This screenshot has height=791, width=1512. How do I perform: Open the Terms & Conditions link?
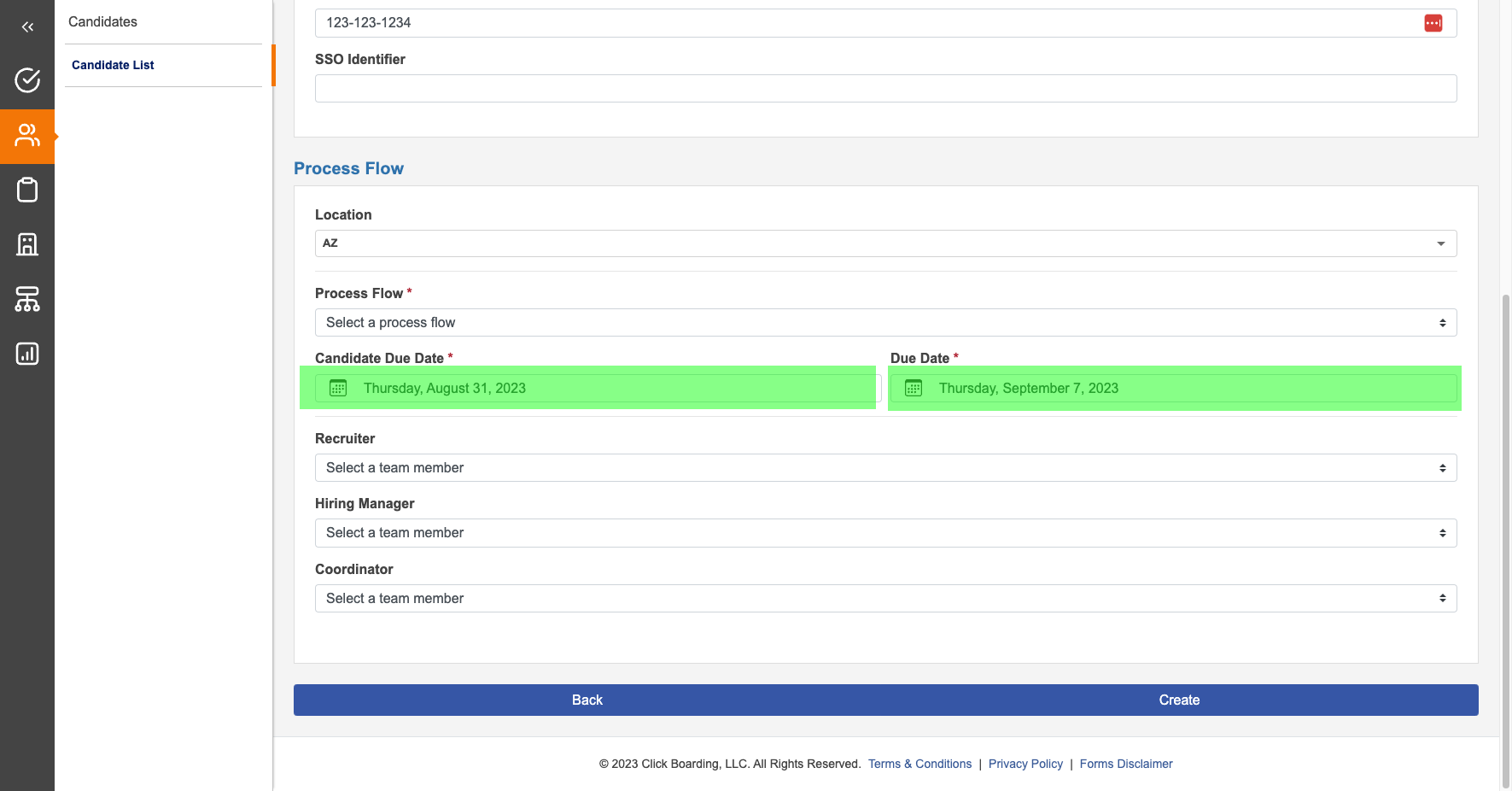pos(919,764)
